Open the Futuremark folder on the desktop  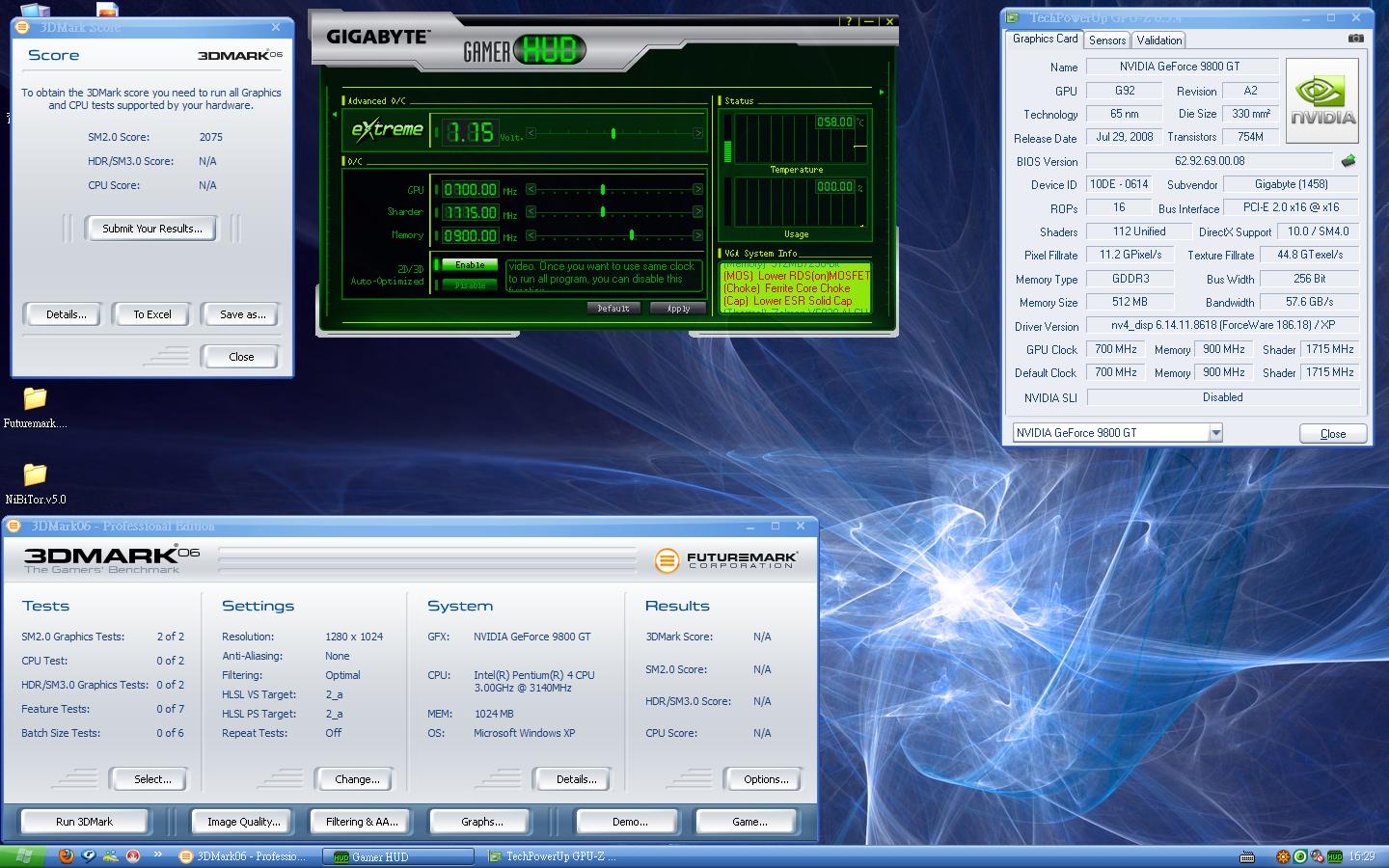point(35,407)
